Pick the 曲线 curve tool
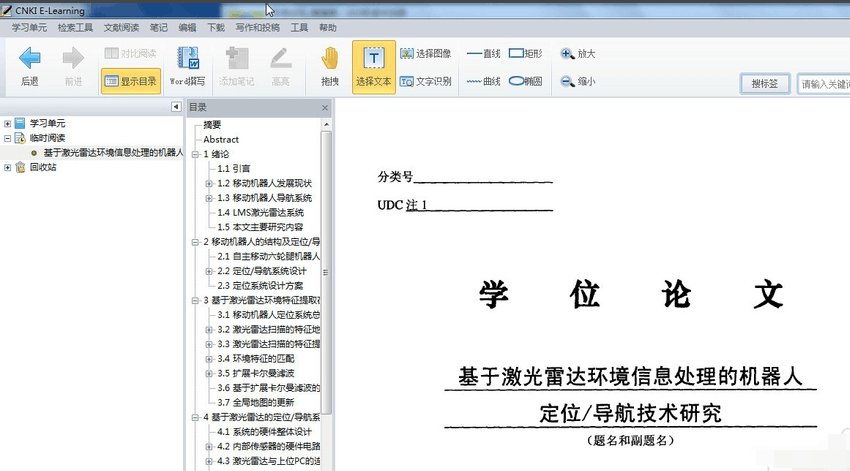850x471 pixels. click(483, 81)
